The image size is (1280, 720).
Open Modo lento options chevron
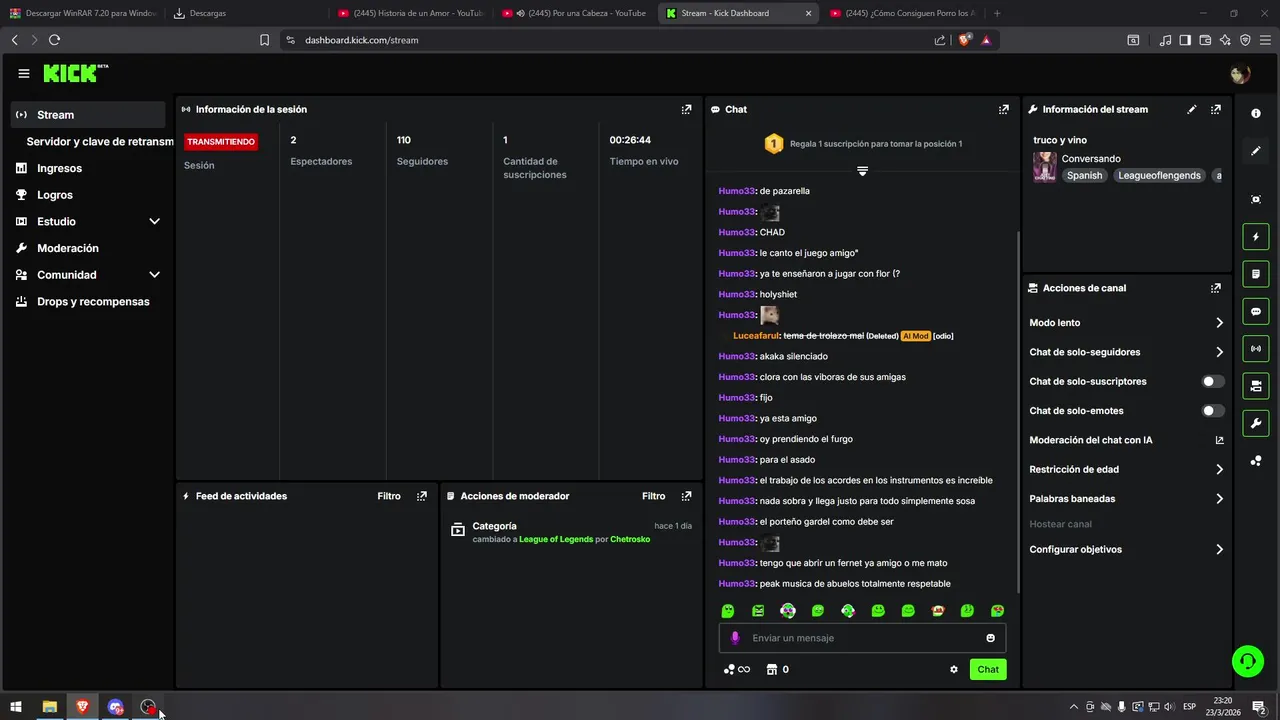click(x=1219, y=323)
